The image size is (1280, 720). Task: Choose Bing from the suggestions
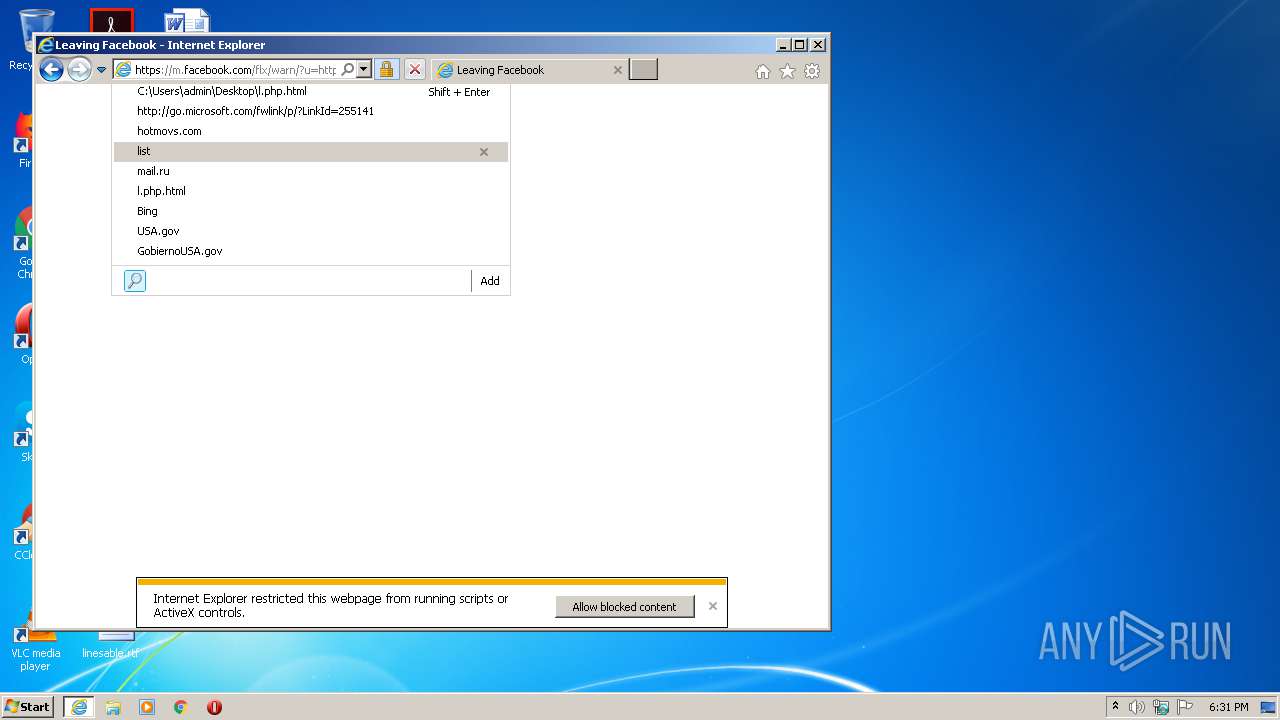pos(311,211)
